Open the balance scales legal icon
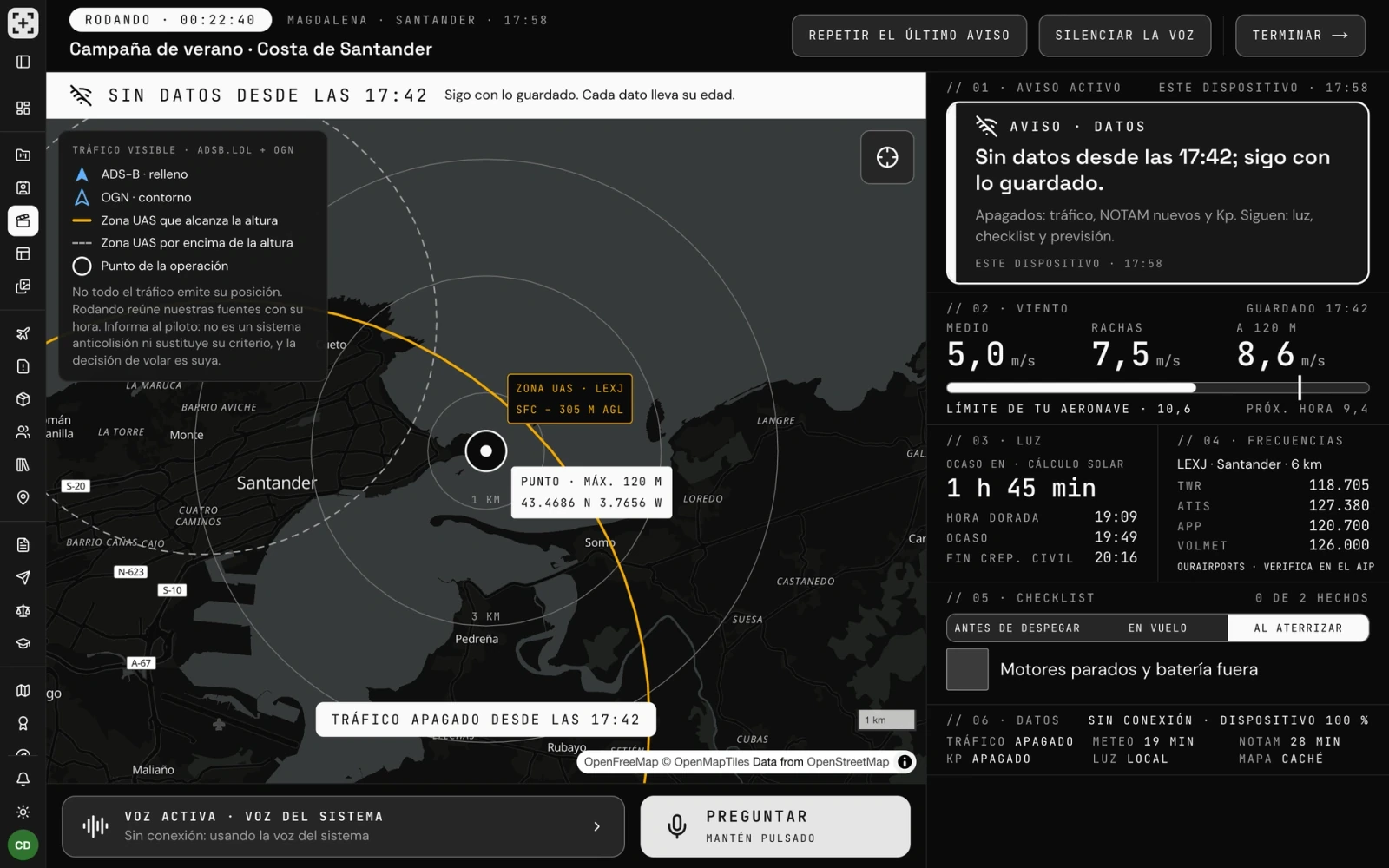The height and width of the screenshot is (868, 1389). click(x=23, y=611)
